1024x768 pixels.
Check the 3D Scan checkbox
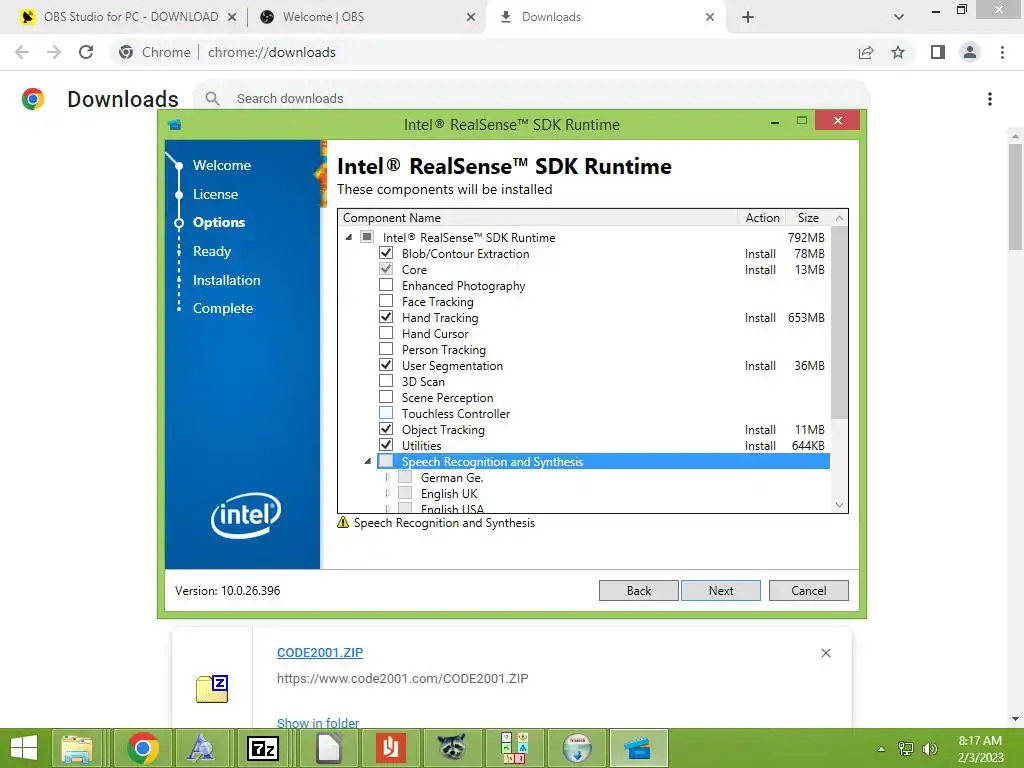click(386, 381)
